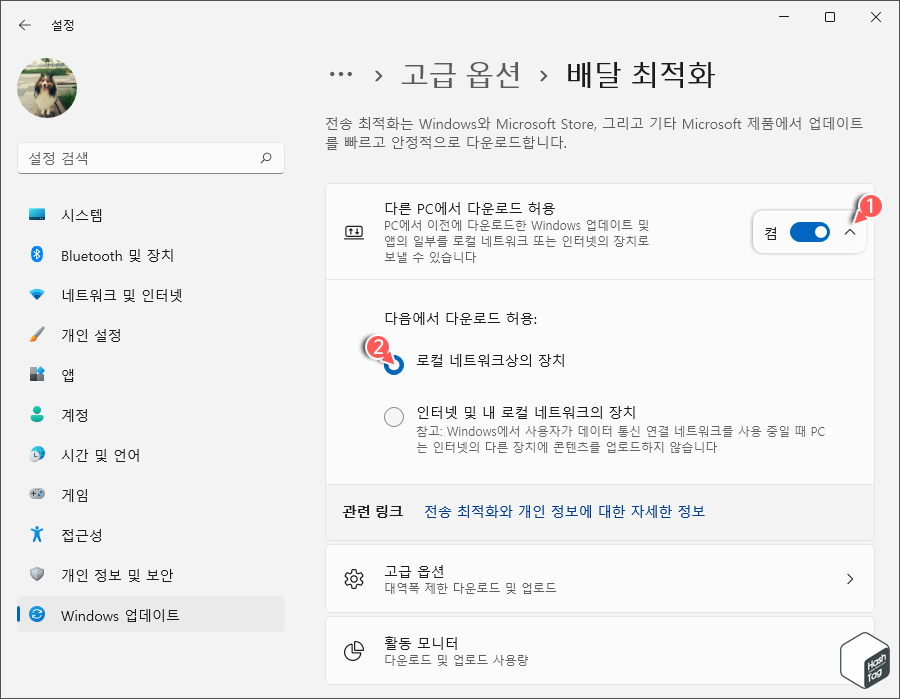Screen dimensions: 900x699
Task: Open the 계정 settings page
Action: click(75, 415)
